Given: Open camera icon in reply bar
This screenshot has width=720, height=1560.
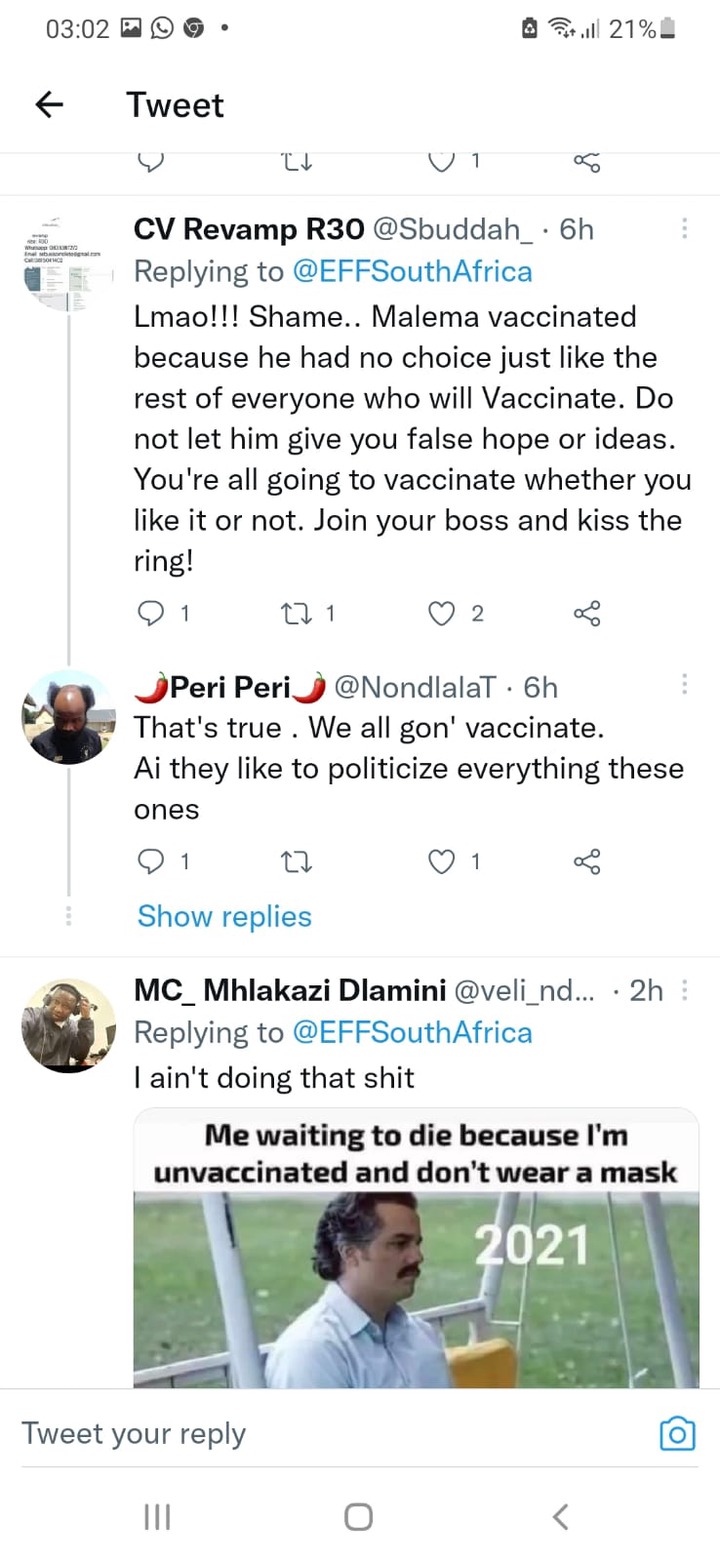Looking at the screenshot, I should 677,1434.
